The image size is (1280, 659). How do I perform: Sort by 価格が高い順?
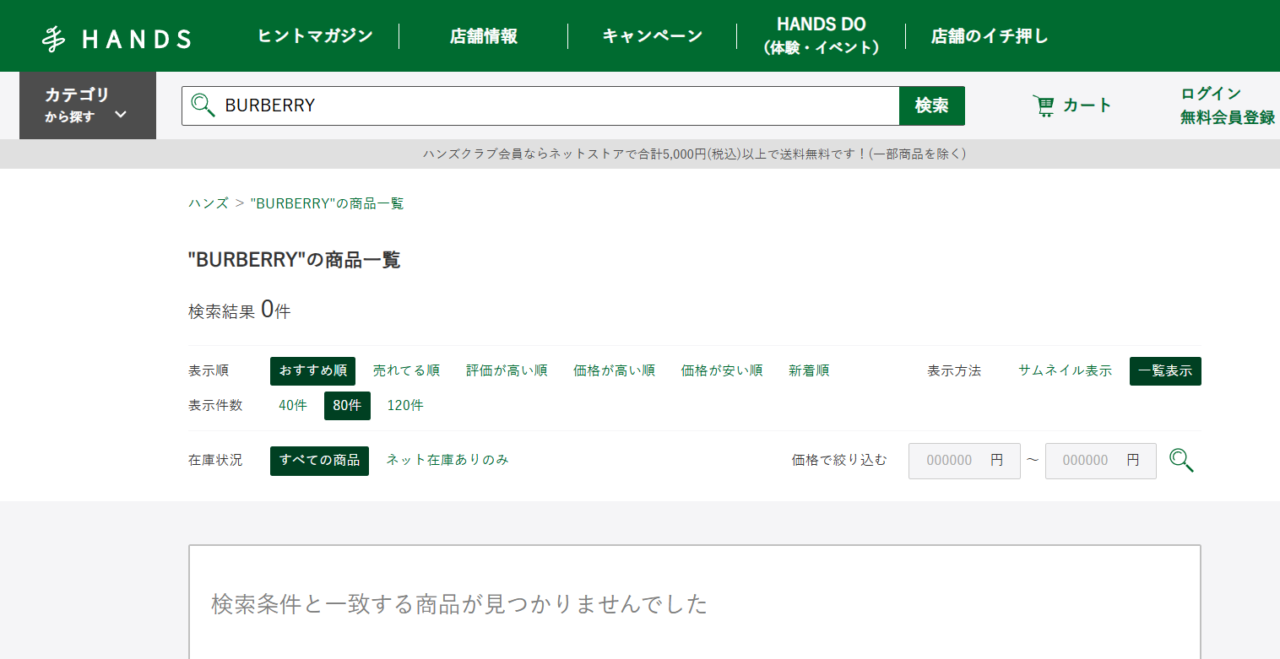614,371
